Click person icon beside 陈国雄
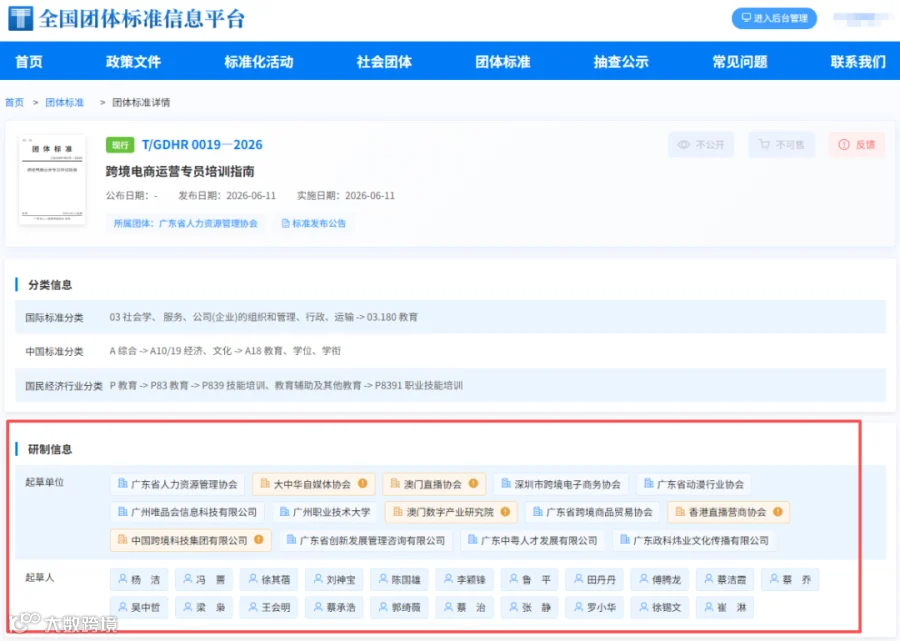The width and height of the screenshot is (900, 641). (x=383, y=579)
